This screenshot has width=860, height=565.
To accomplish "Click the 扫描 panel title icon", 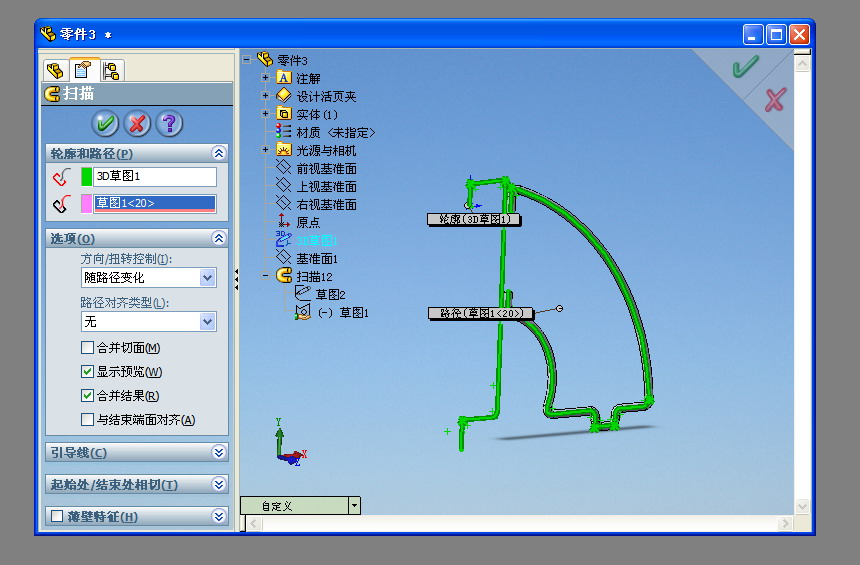I will pyautogui.click(x=52, y=94).
